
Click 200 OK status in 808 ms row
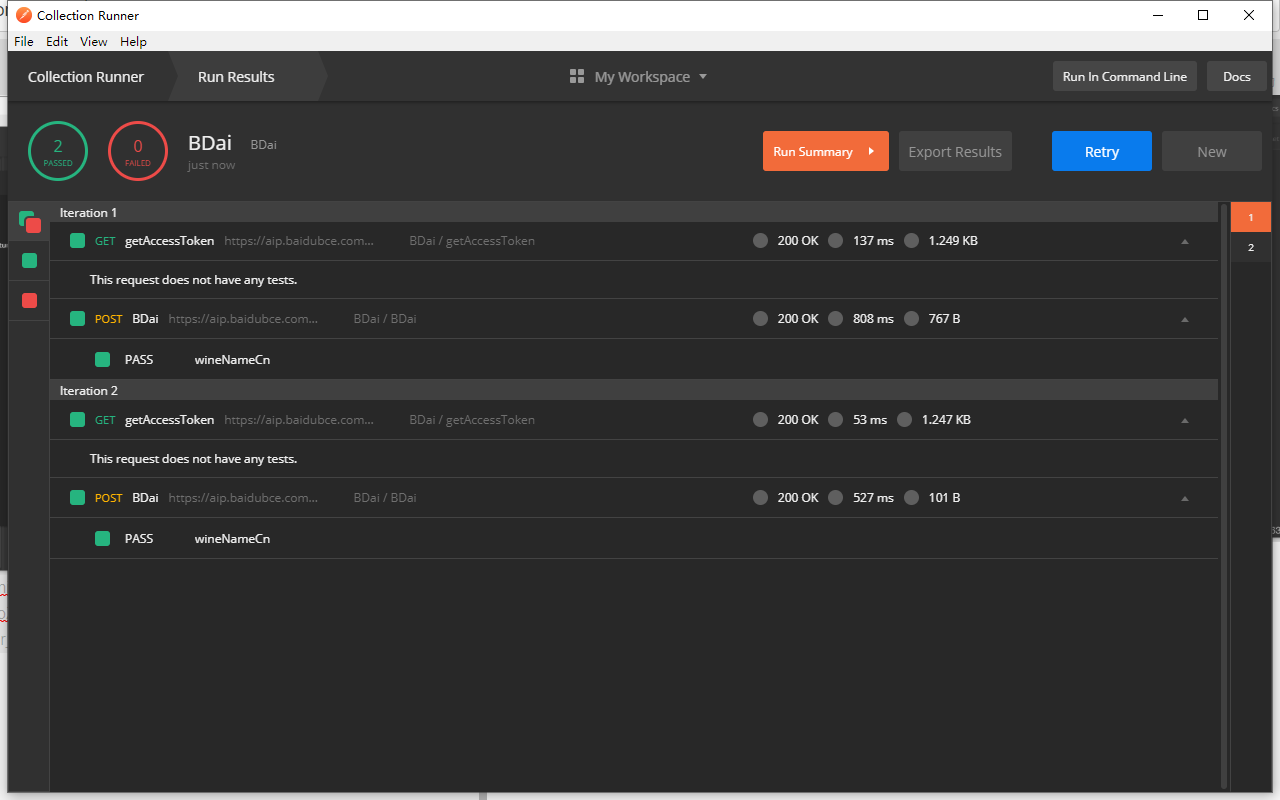coord(798,319)
